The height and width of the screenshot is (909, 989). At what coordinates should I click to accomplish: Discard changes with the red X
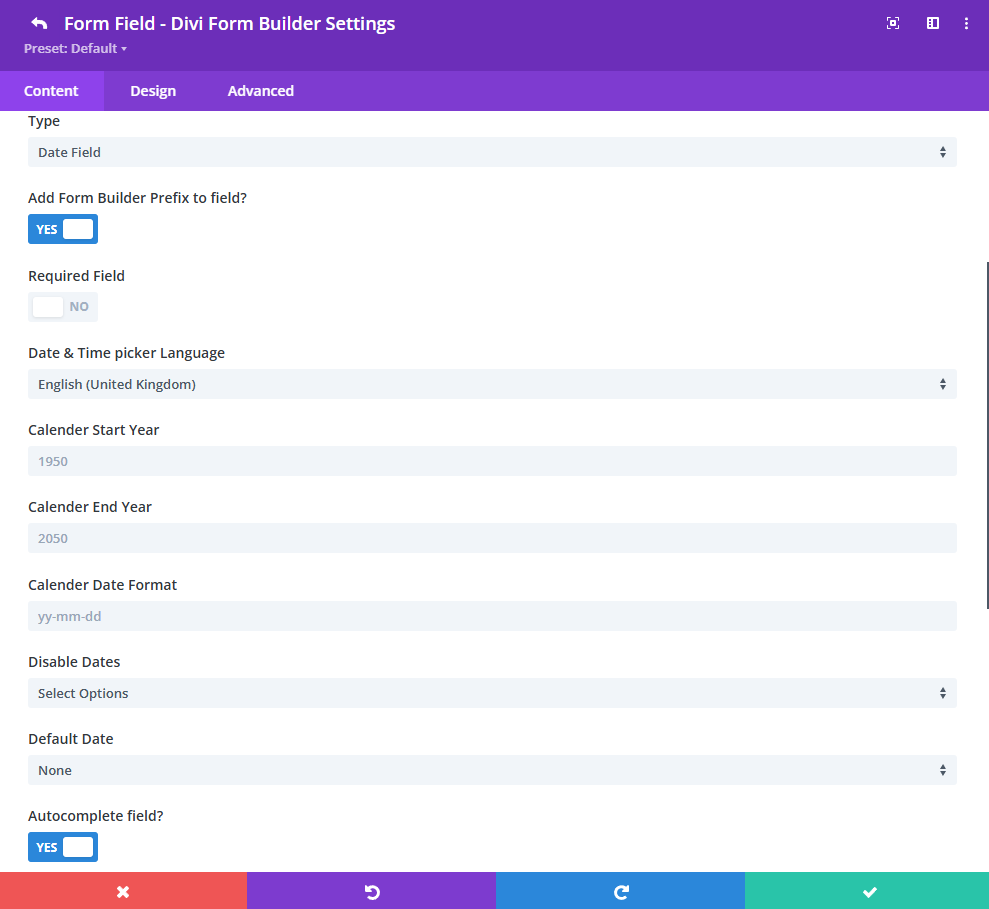coord(124,890)
